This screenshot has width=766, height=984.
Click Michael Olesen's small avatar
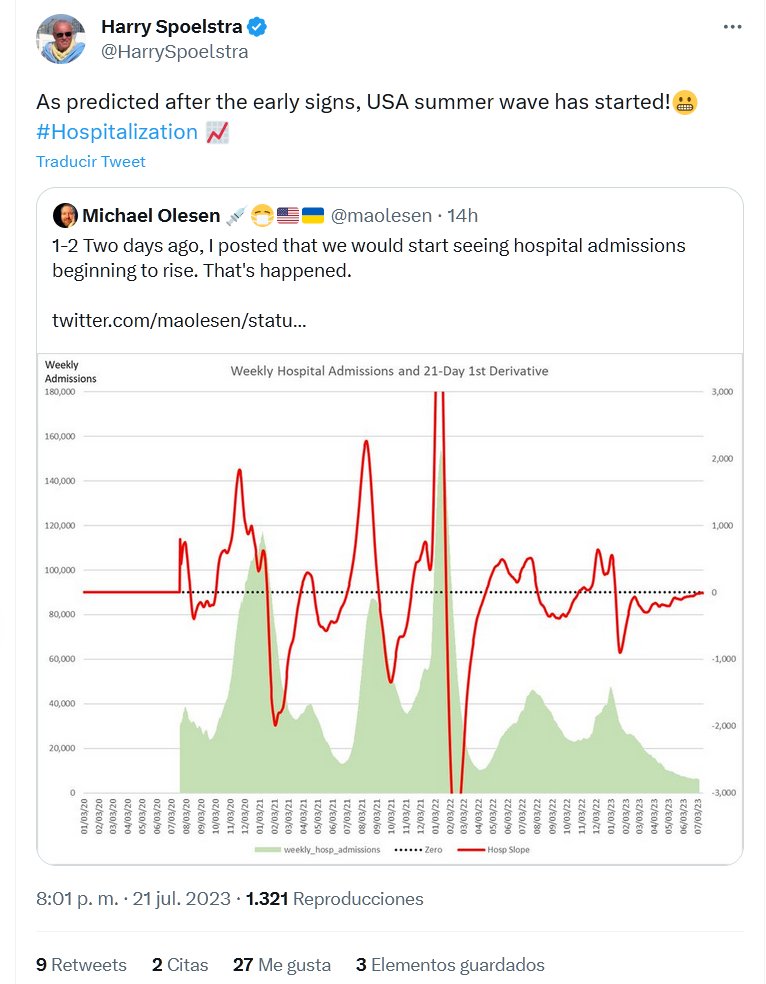[x=65, y=215]
